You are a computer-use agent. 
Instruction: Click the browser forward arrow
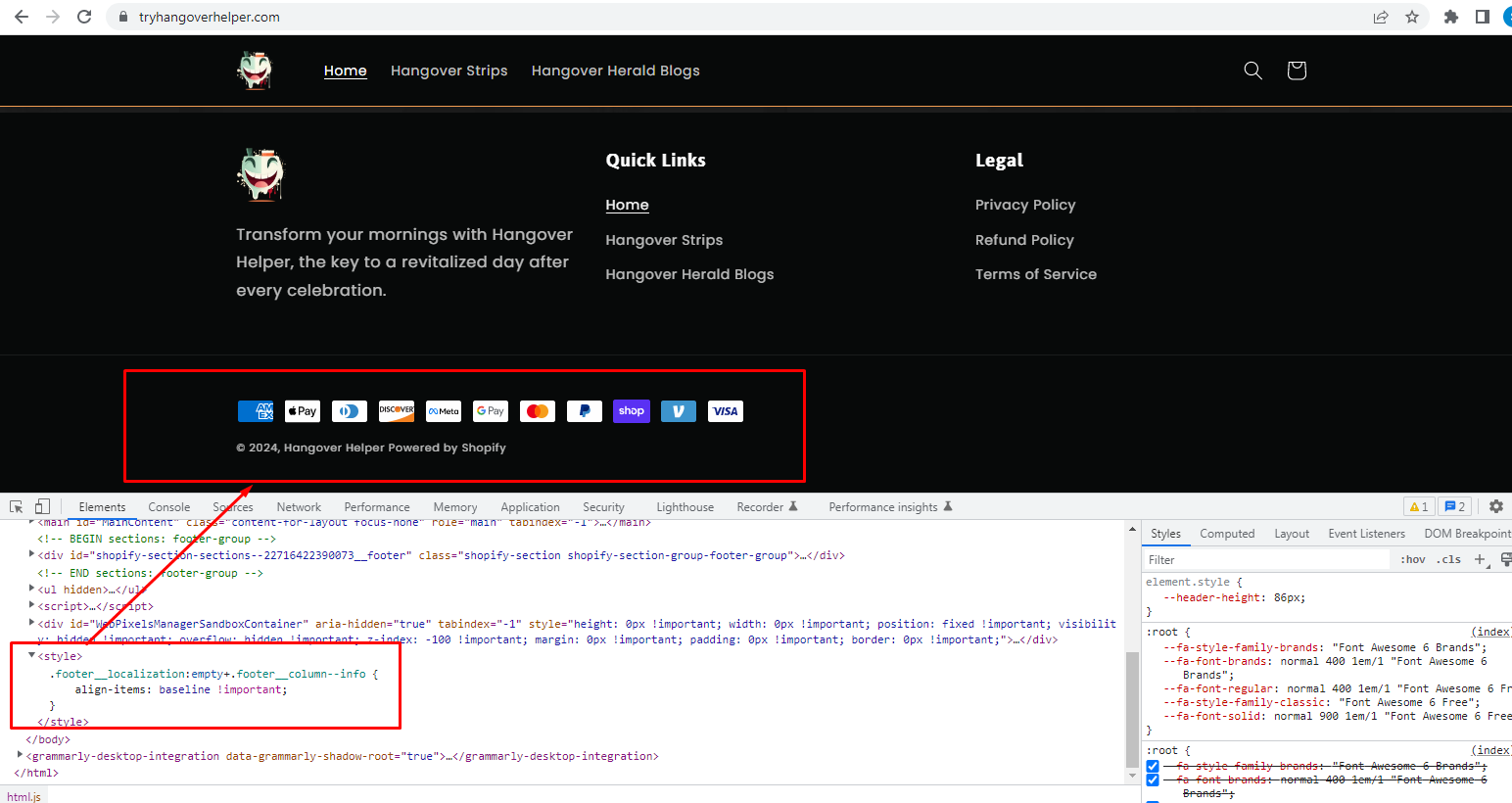(x=53, y=17)
